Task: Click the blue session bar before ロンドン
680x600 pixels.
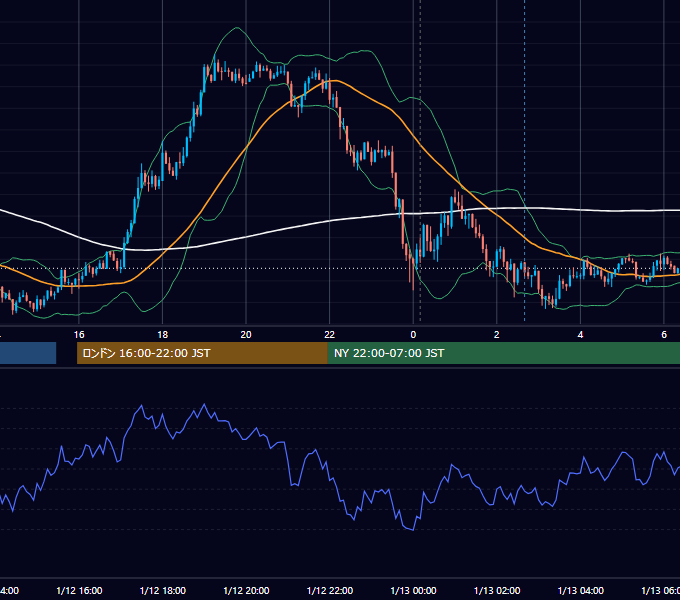Action: (28, 353)
